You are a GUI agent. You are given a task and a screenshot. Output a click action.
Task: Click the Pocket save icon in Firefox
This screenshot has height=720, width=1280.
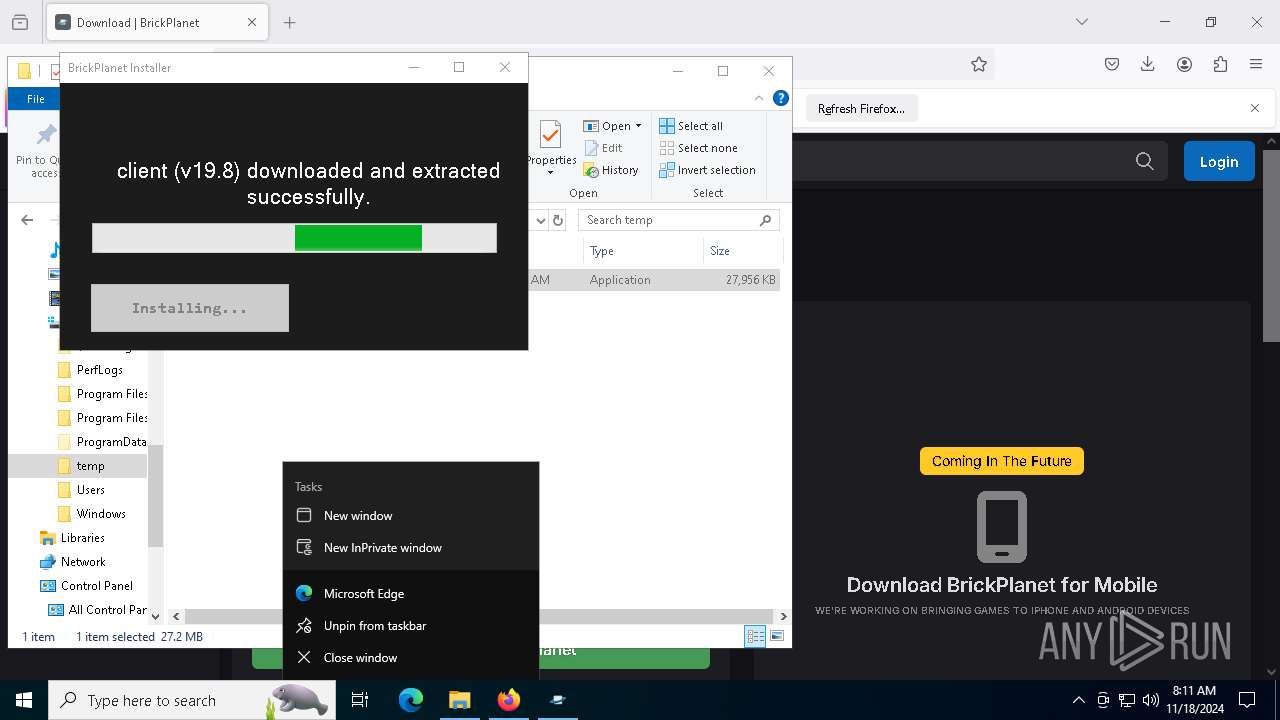[1112, 64]
